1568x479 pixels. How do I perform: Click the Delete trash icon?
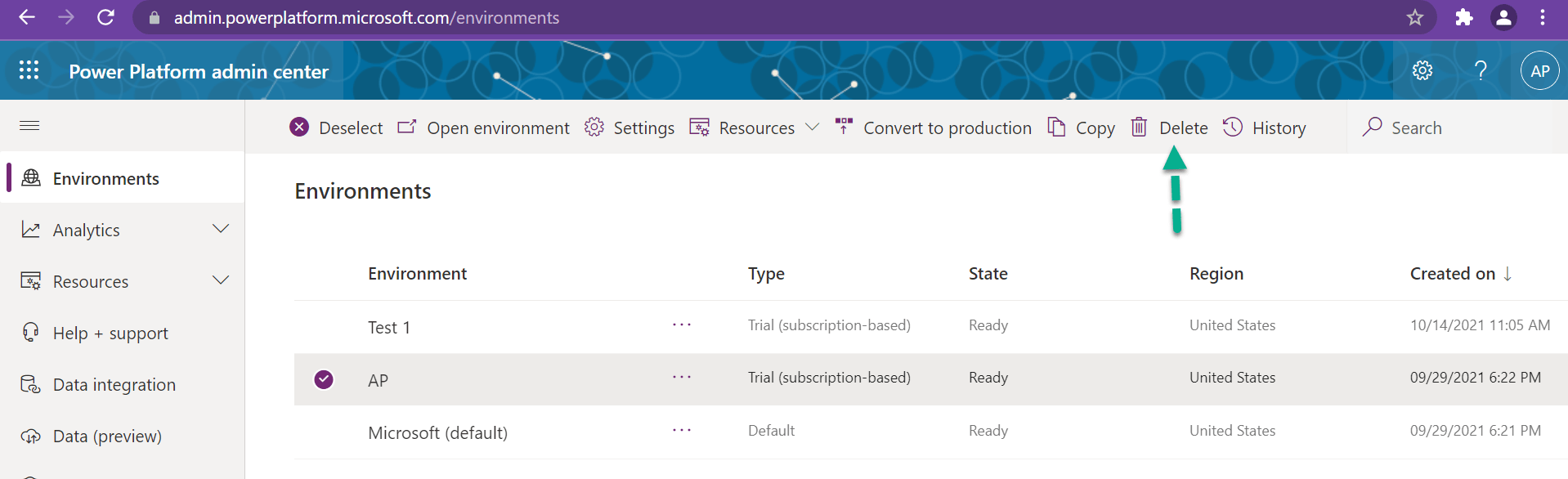(1139, 127)
